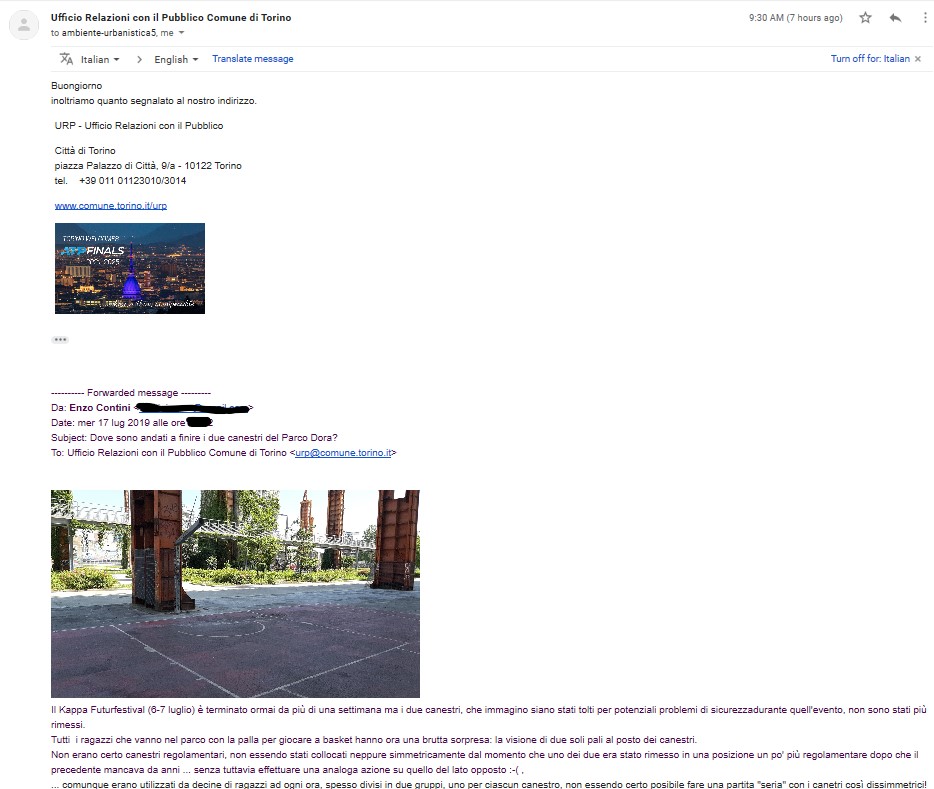Click the translate icon beside Italian

67,59
